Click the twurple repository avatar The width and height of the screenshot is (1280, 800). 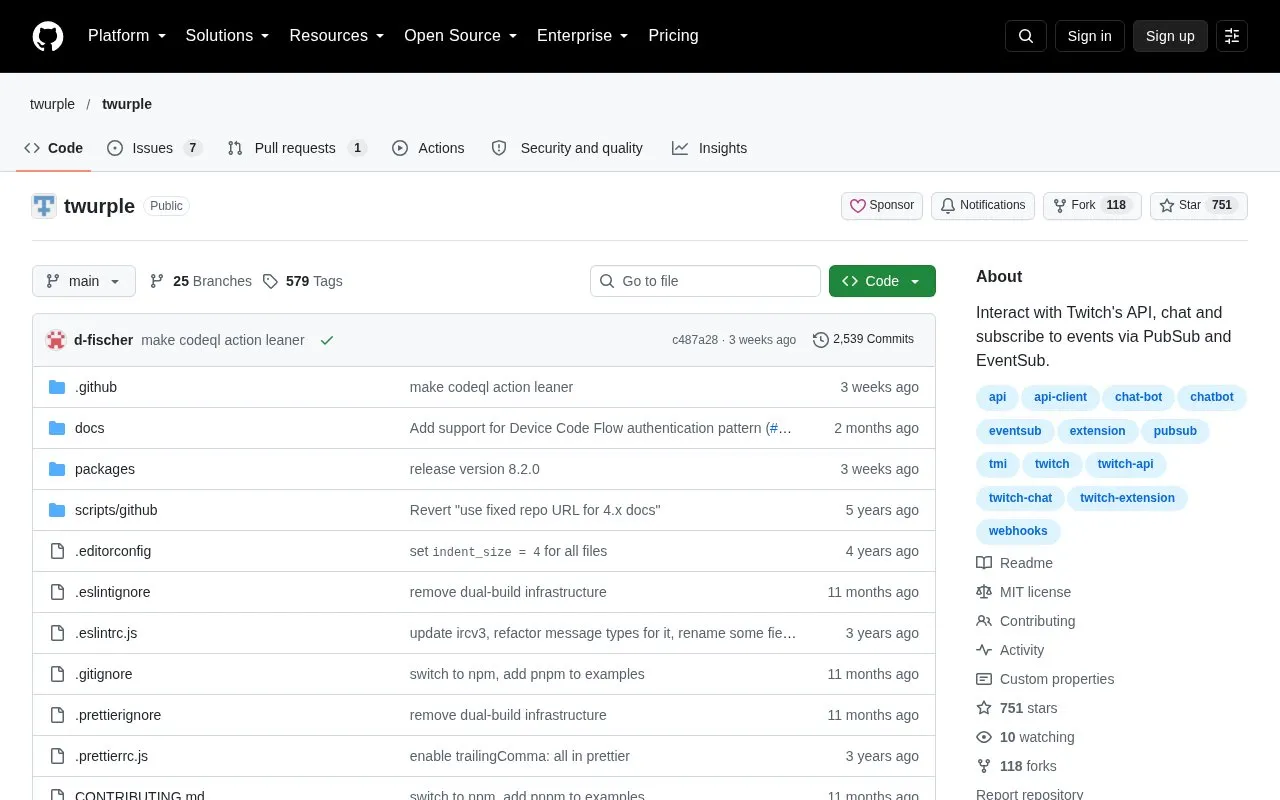click(x=44, y=206)
